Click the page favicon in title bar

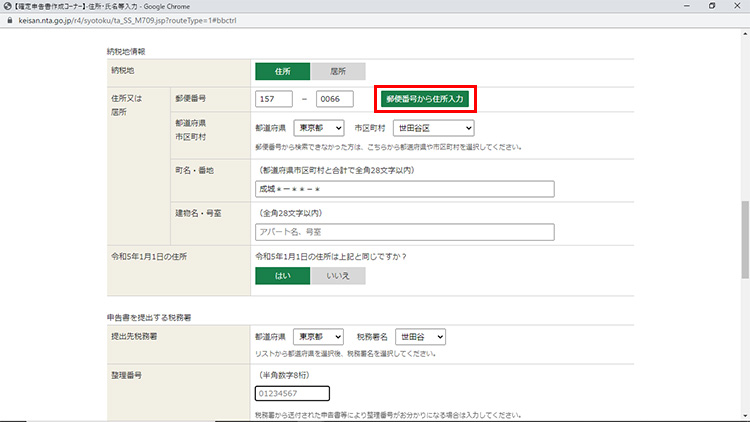(x=7, y=5)
